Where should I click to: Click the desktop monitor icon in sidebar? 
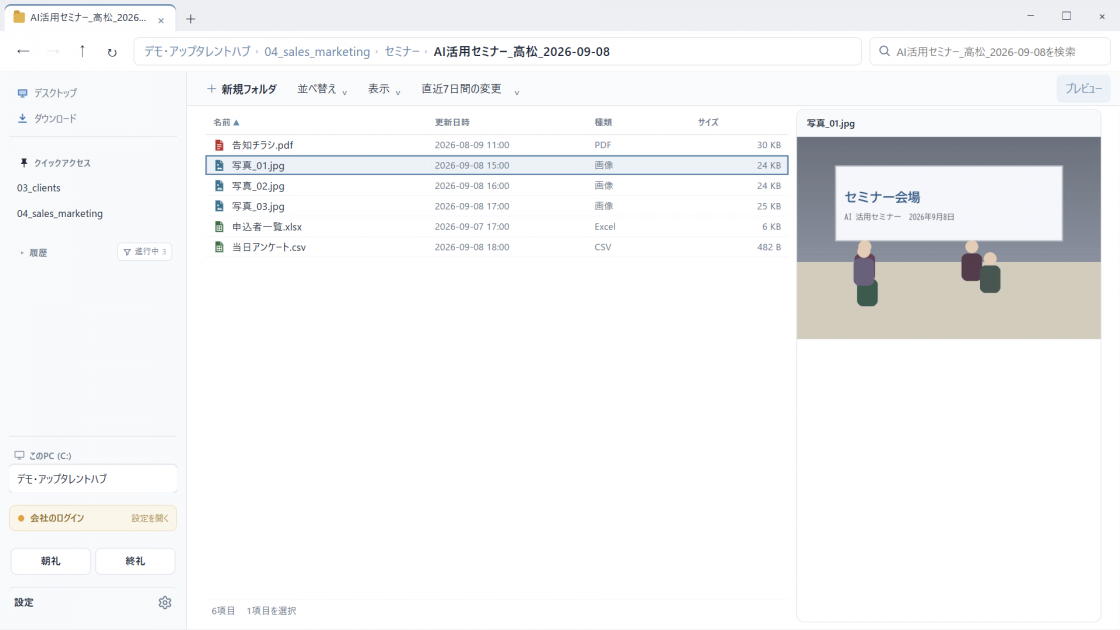23,93
